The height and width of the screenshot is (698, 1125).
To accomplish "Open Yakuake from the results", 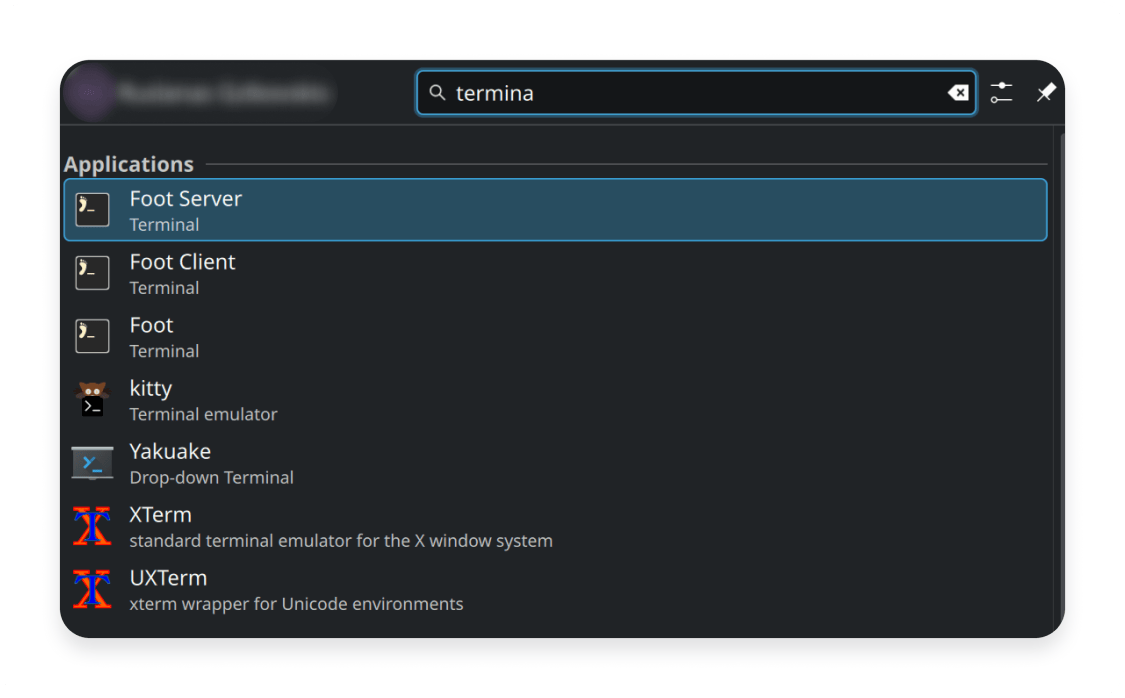I will pos(555,463).
